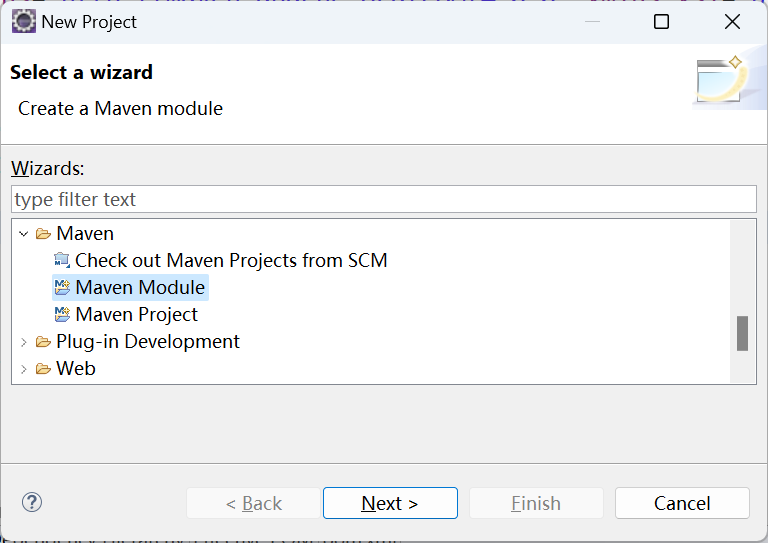Click the wizard list scrollbar thumb
The image size is (768, 543).
[743, 333]
